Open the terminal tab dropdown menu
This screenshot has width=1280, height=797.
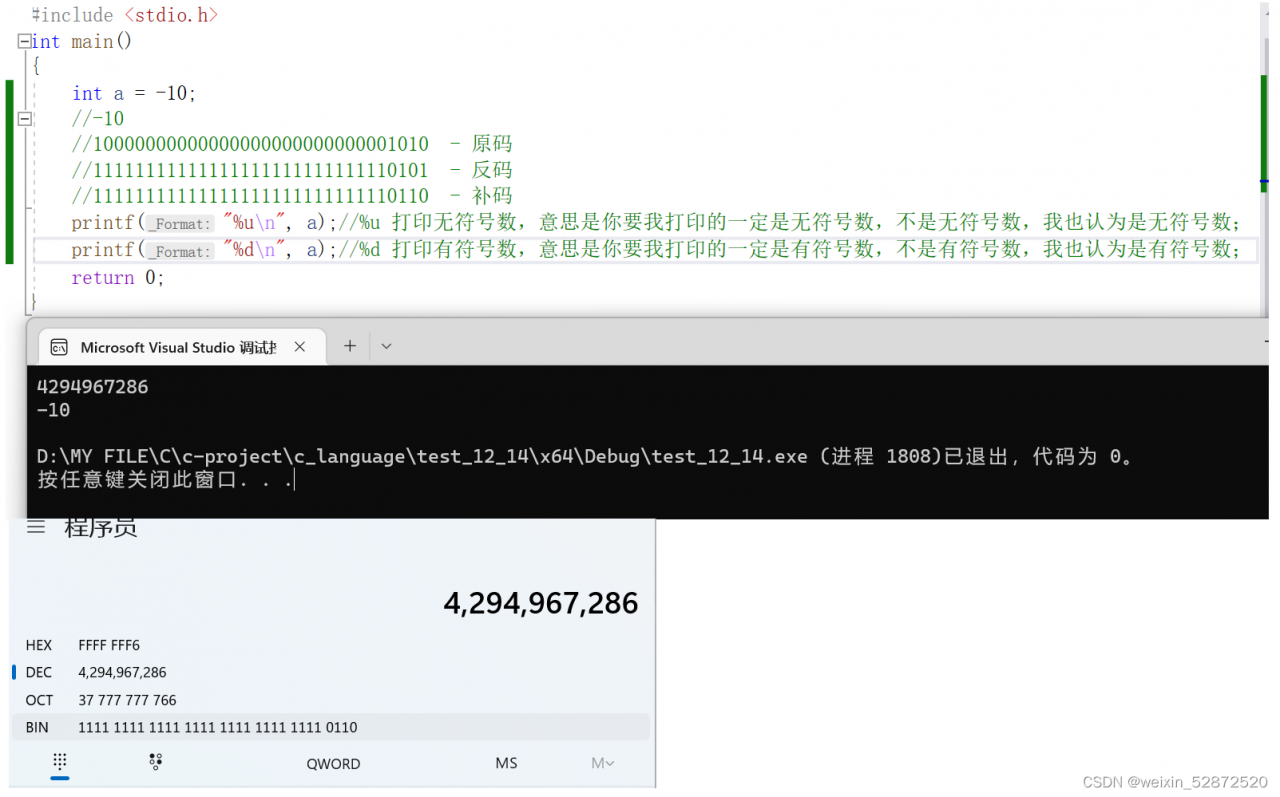click(386, 346)
